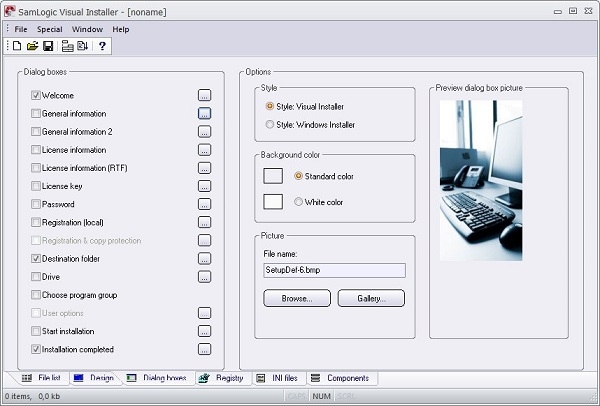The image size is (600, 406).
Task: Save project using the floppy disk icon
Action: click(48, 46)
